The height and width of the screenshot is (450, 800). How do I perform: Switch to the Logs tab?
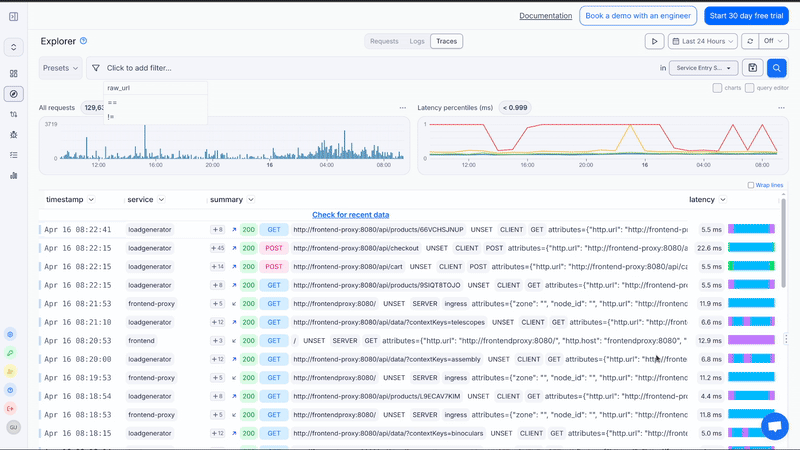click(x=417, y=41)
